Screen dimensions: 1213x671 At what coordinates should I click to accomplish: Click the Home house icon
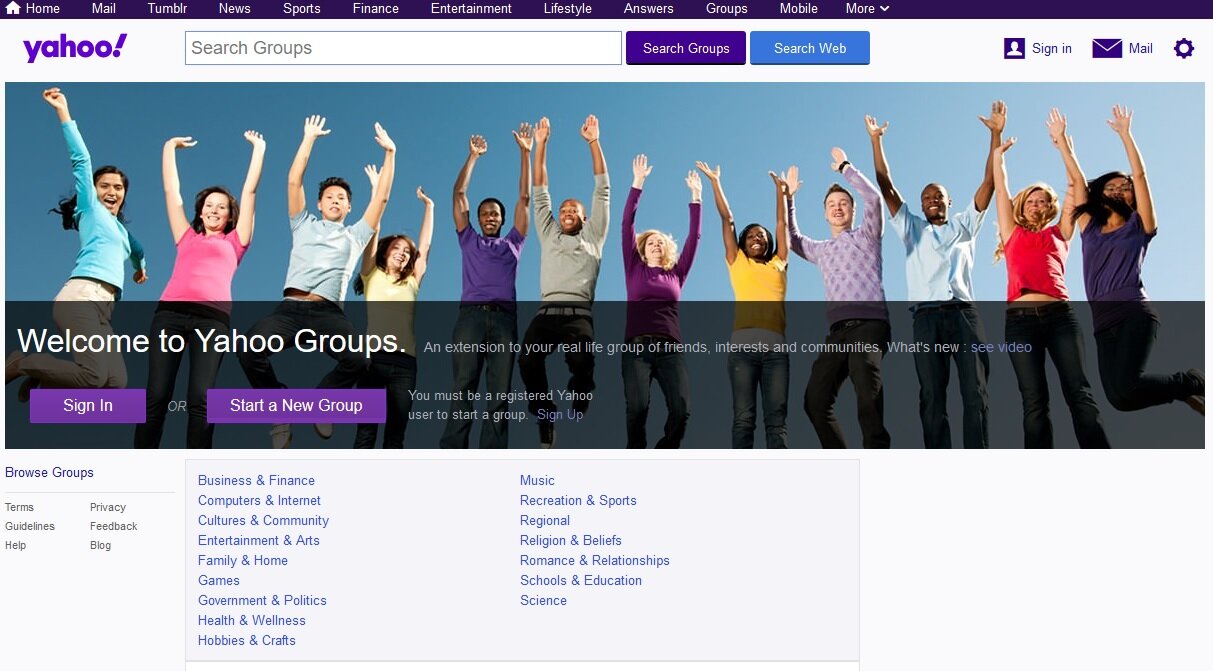coord(13,8)
